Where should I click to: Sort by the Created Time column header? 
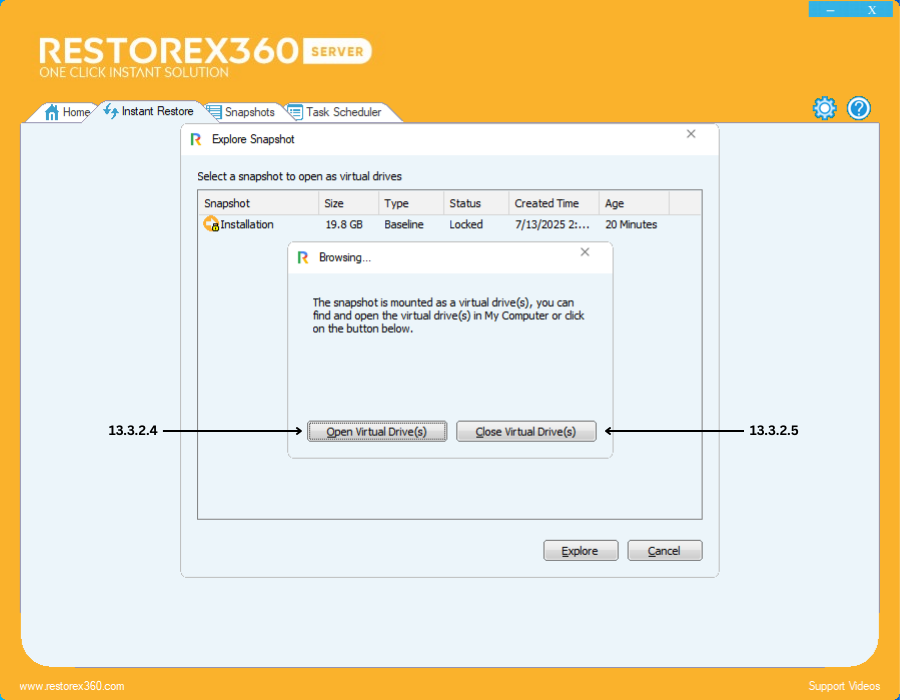[554, 203]
